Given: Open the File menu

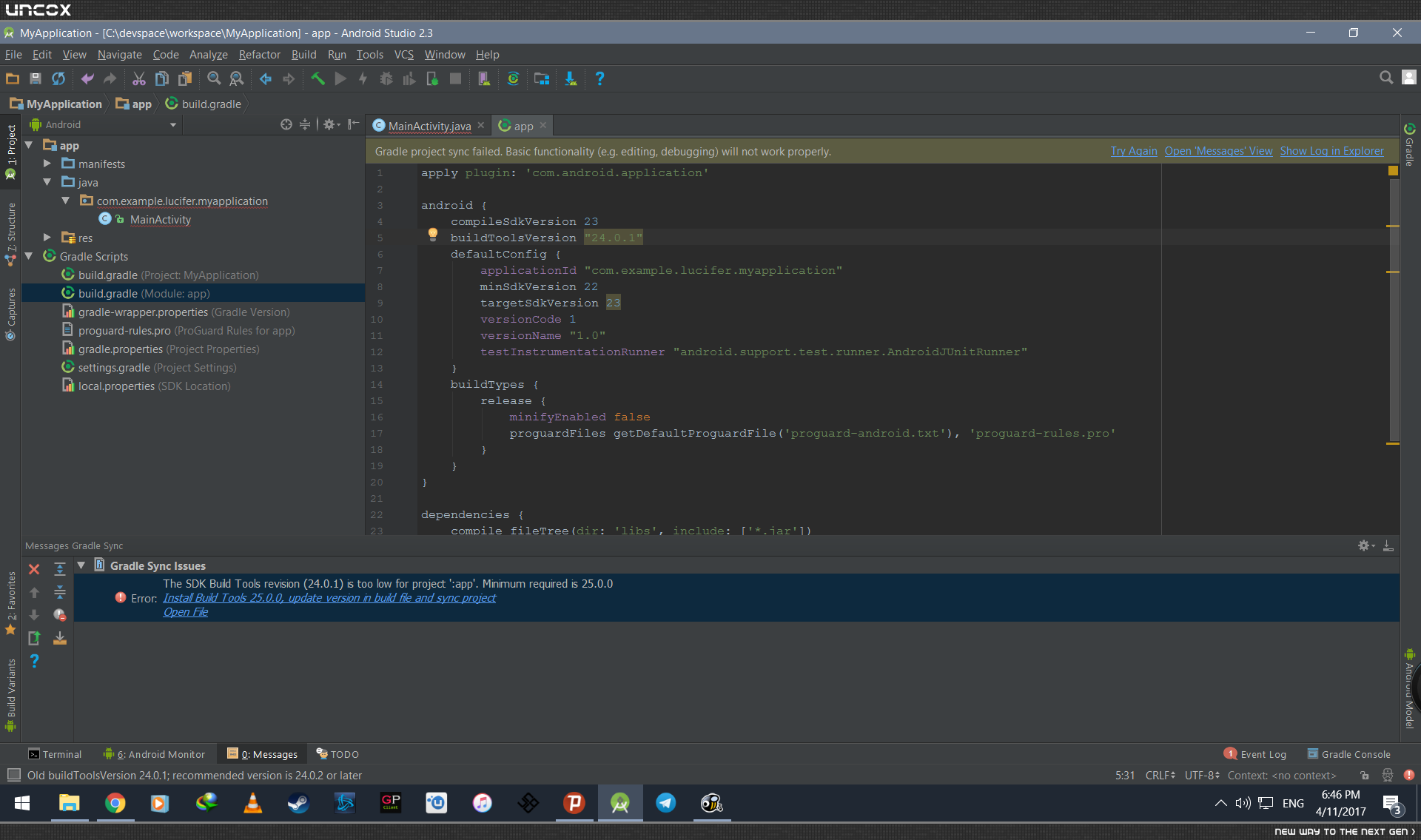Looking at the screenshot, I should coord(13,55).
